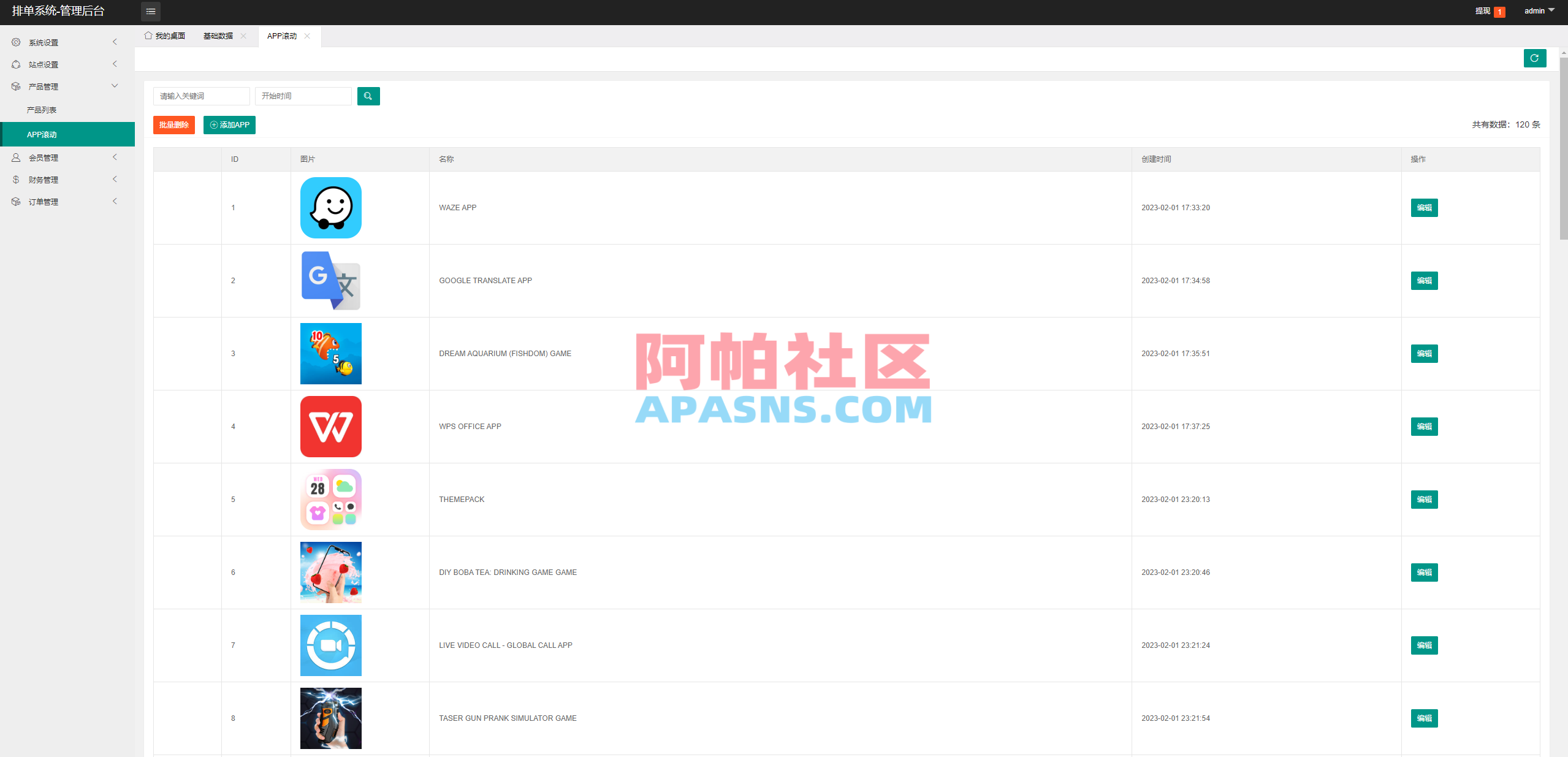The width and height of the screenshot is (1568, 757).
Task: Collapse the 产品管理 menu section
Action: [115, 86]
